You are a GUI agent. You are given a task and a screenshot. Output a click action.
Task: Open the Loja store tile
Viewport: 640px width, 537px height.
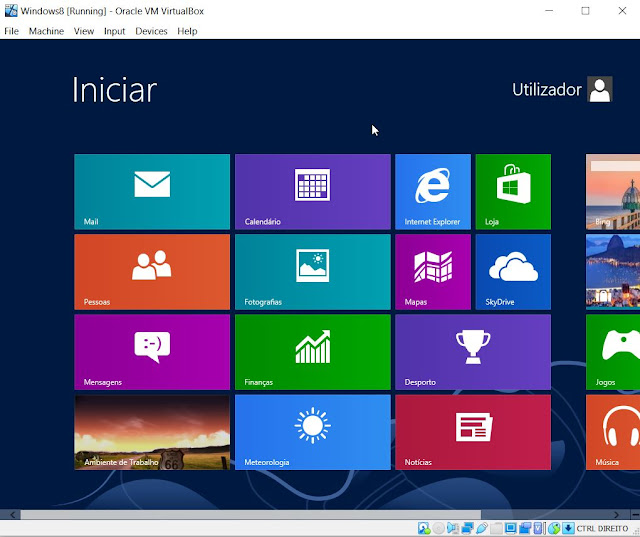point(513,191)
